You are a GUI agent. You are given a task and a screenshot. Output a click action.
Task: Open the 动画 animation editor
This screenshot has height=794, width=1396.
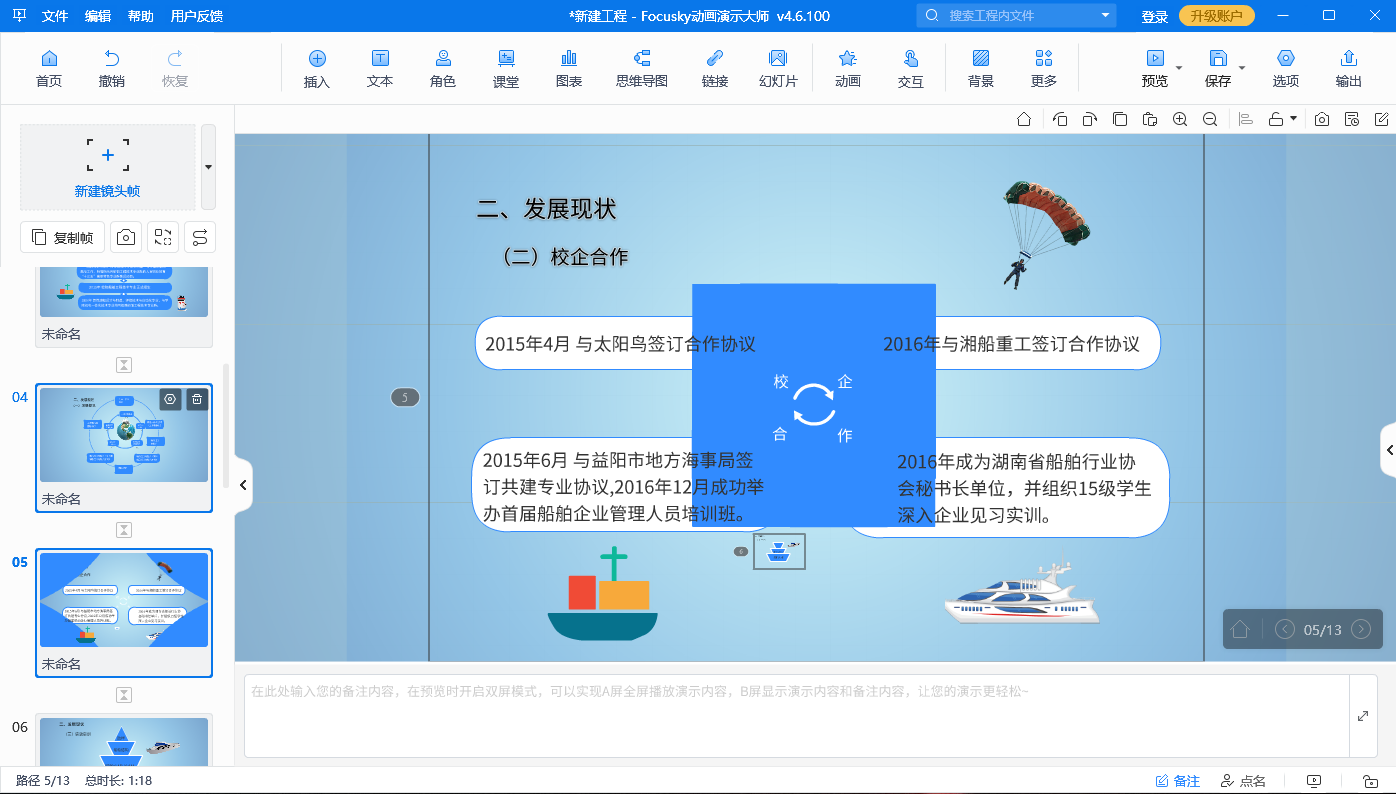[848, 68]
